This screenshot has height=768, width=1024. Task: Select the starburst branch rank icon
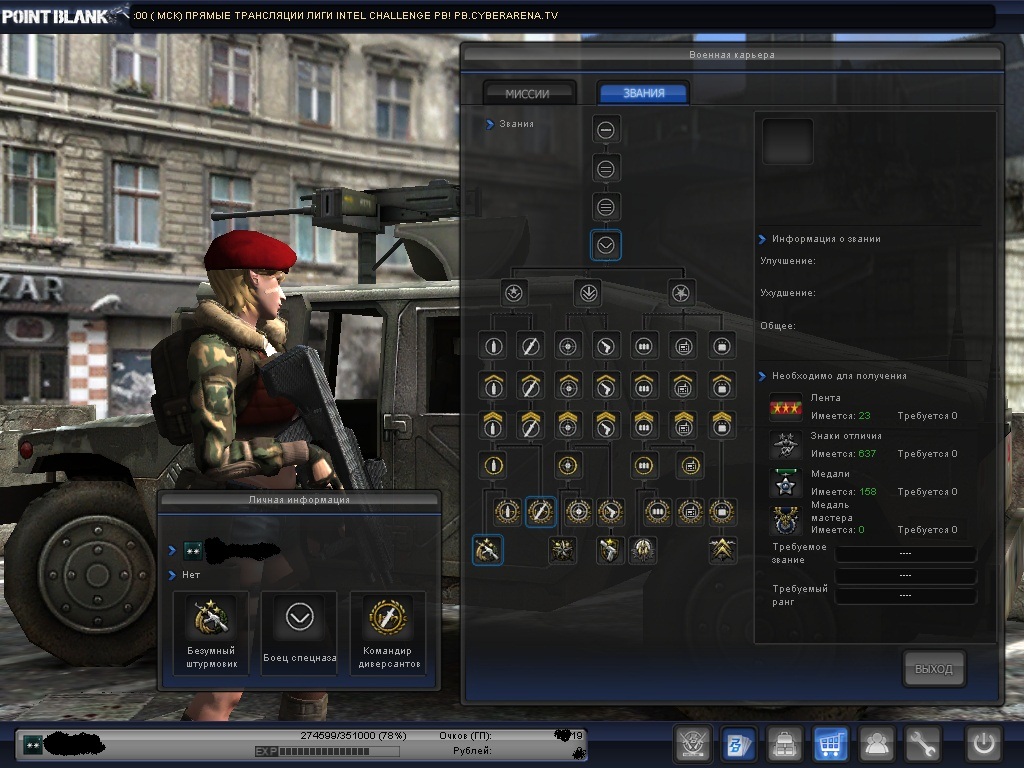tap(680, 293)
